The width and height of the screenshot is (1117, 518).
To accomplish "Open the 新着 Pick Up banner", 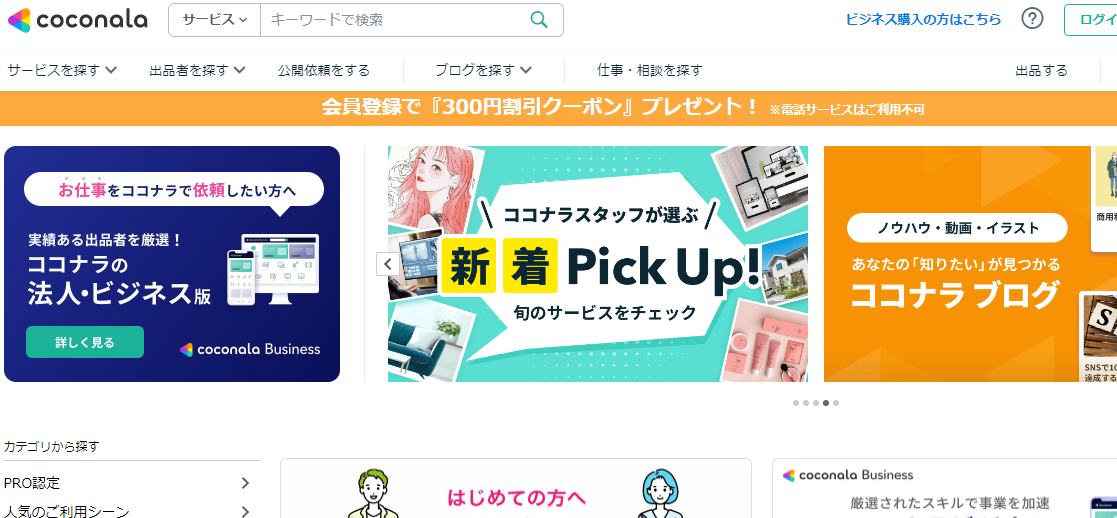I will tap(598, 264).
